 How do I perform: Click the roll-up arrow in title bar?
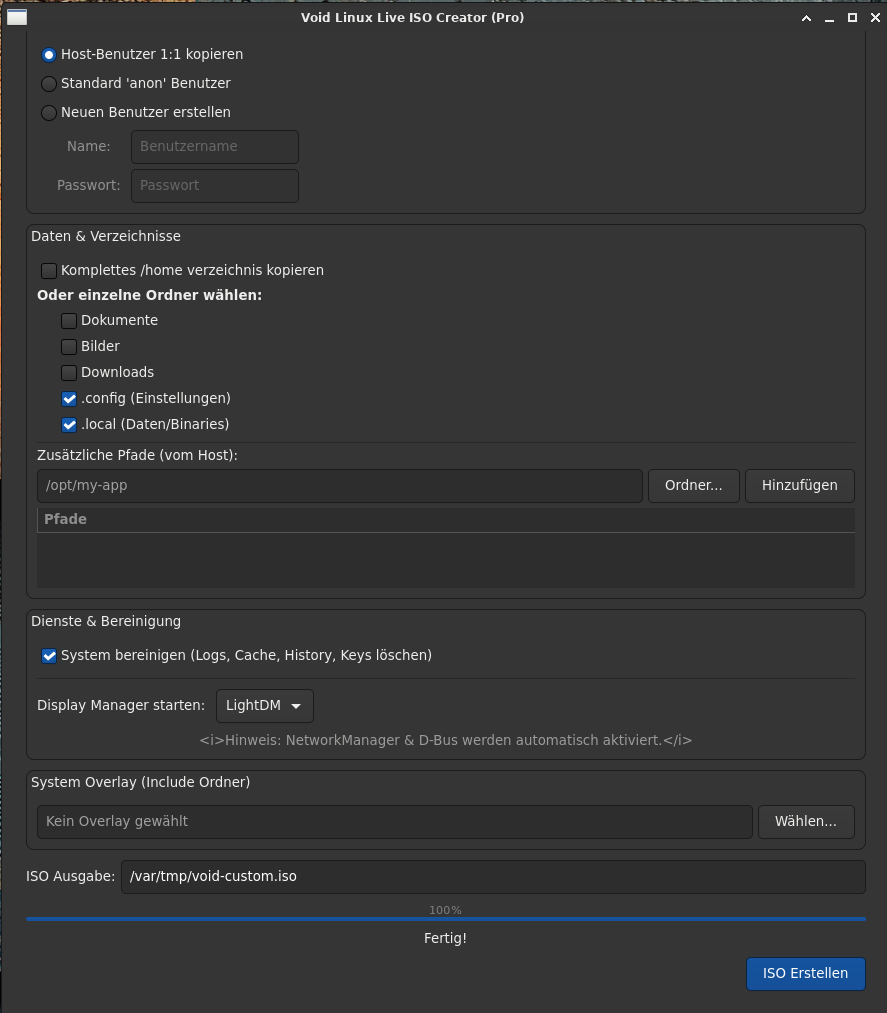(x=807, y=18)
